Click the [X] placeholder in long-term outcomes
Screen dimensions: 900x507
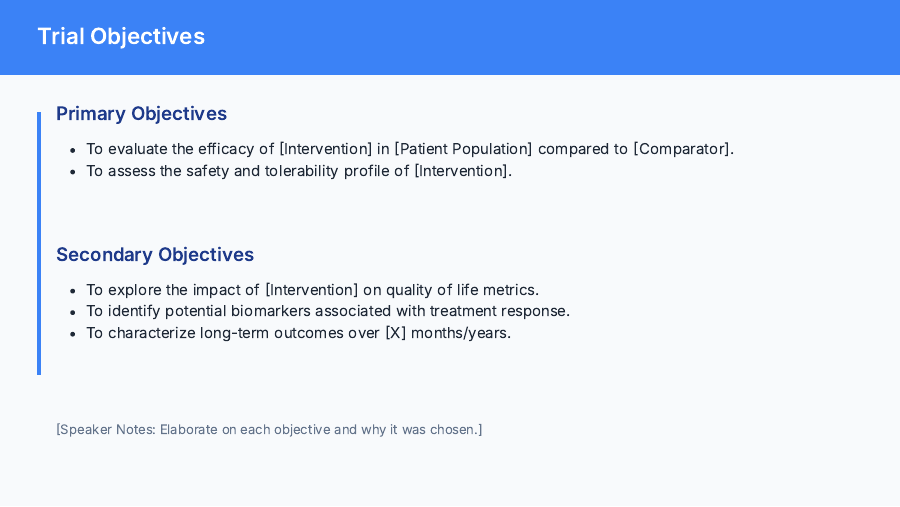pos(396,333)
